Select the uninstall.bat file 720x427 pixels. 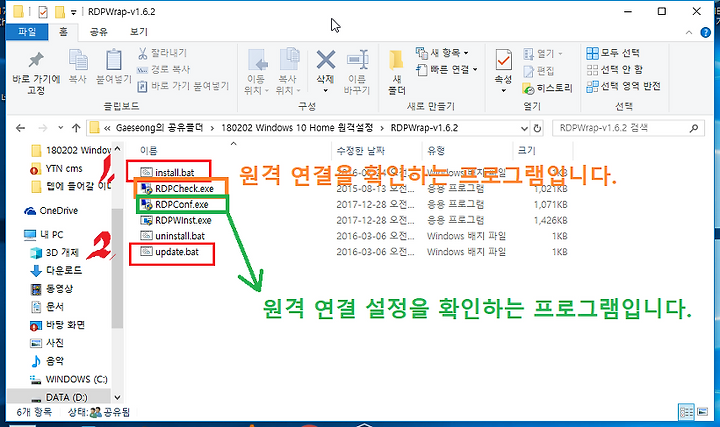pyautogui.click(x=180, y=236)
